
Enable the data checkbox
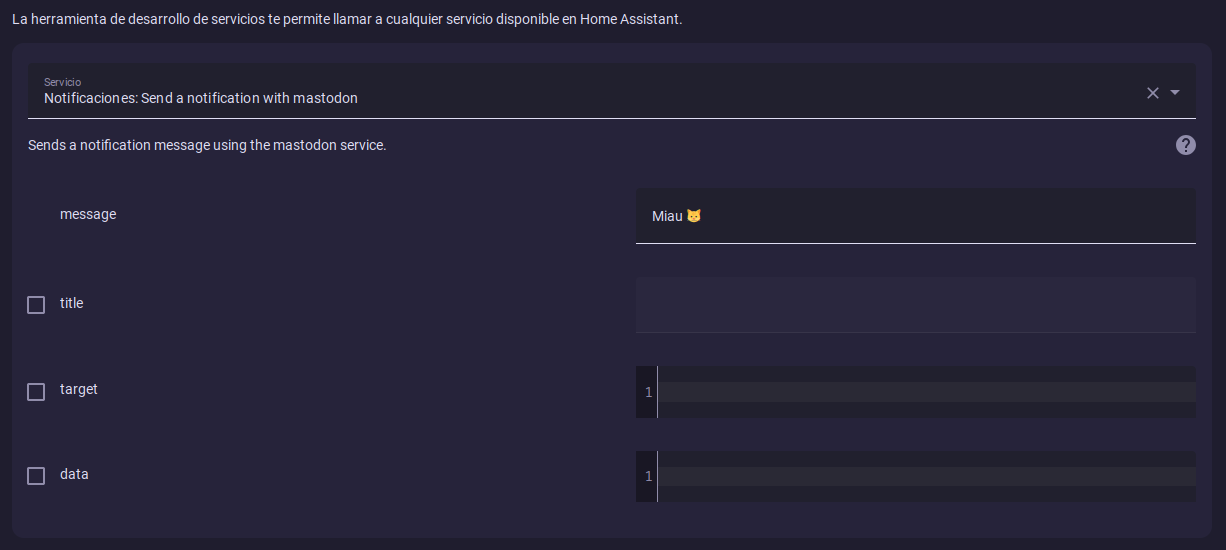tap(36, 476)
